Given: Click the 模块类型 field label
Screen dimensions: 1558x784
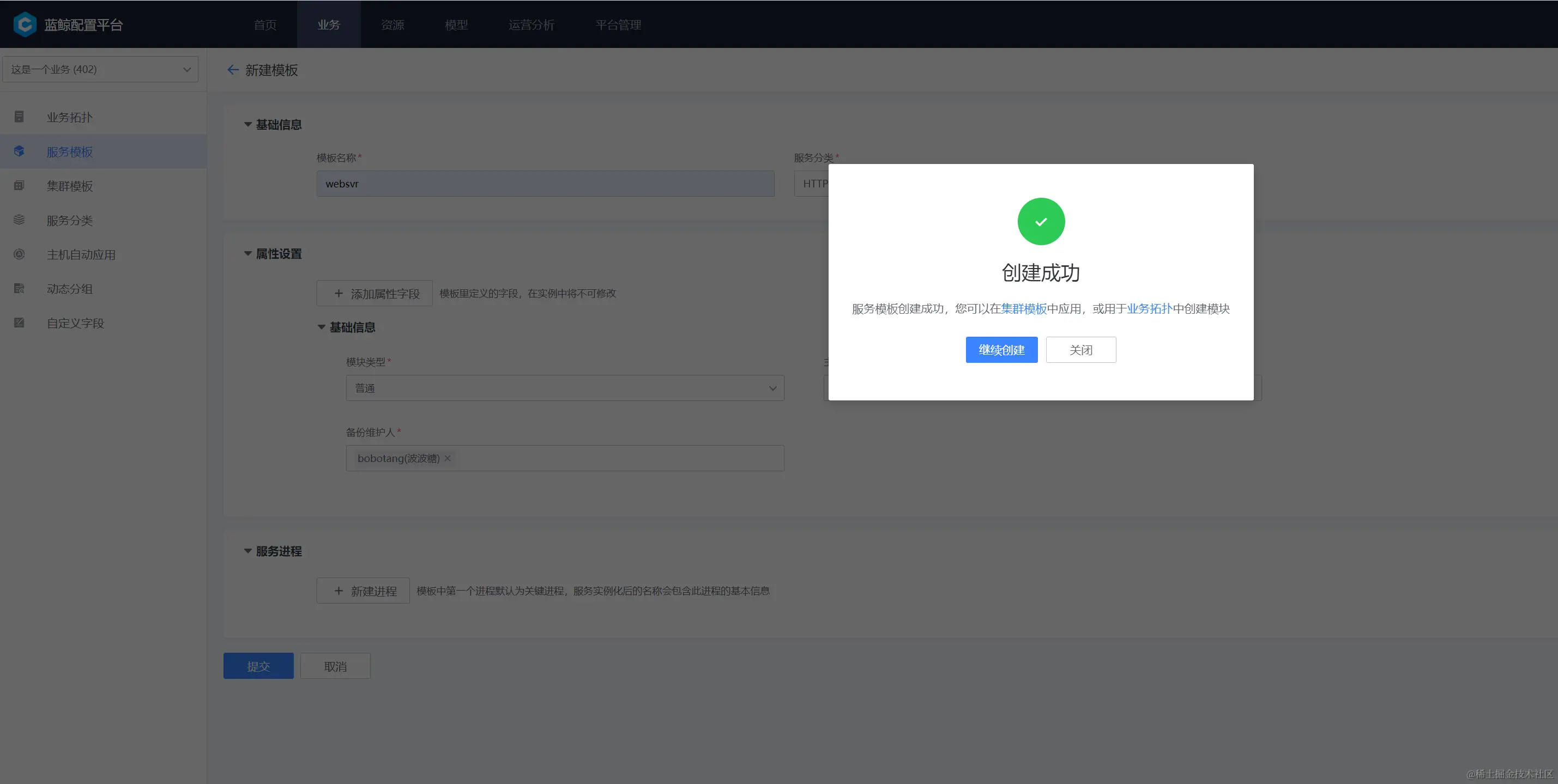Looking at the screenshot, I should [x=365, y=362].
